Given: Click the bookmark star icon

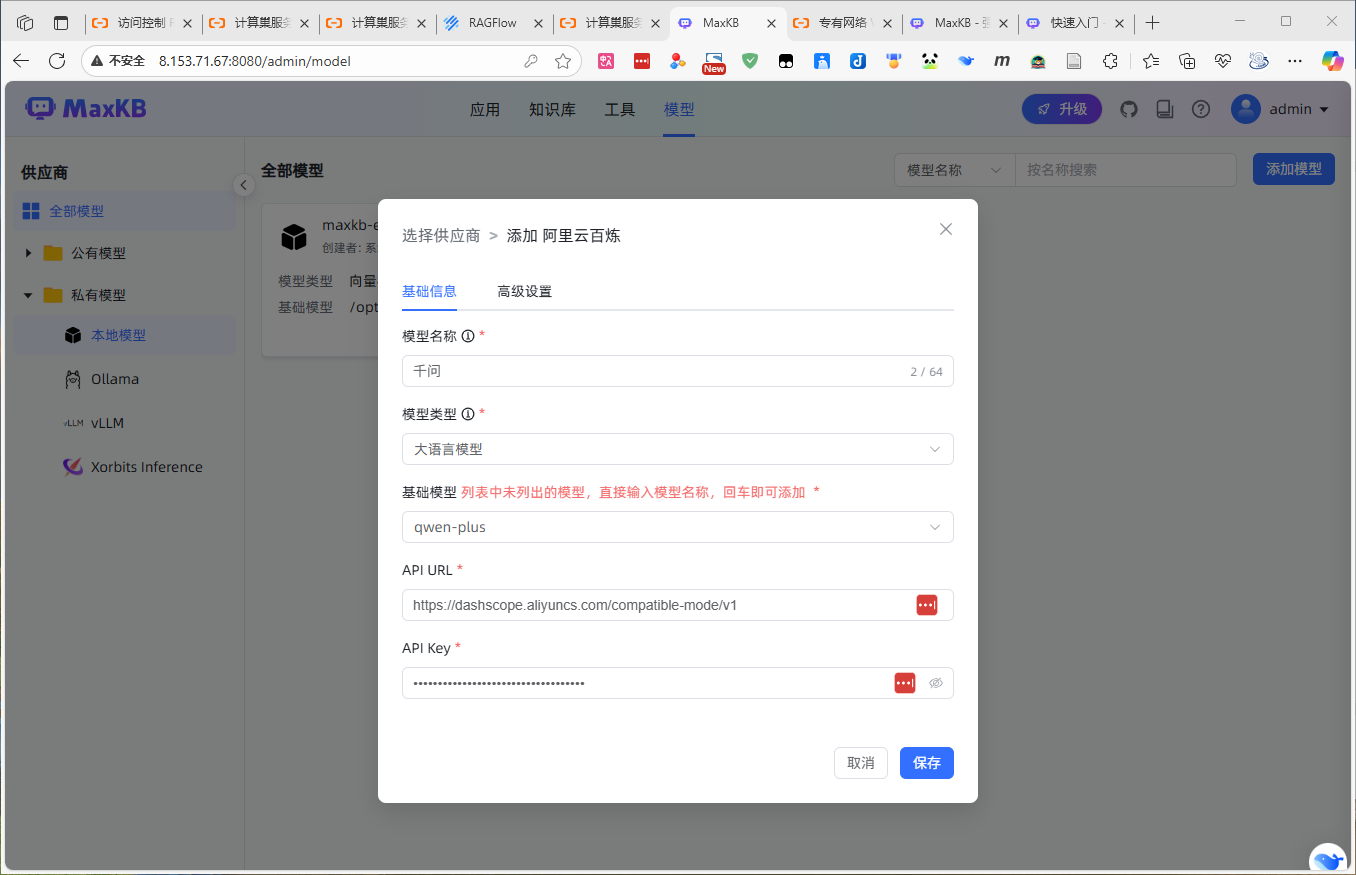Looking at the screenshot, I should (x=563, y=61).
